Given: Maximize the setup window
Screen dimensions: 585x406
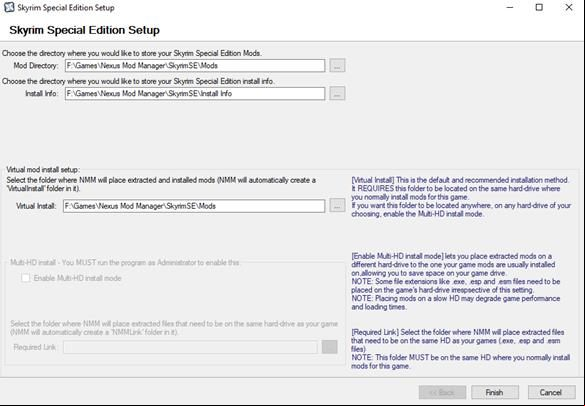Looking at the screenshot, I should pyautogui.click(x=539, y=7).
